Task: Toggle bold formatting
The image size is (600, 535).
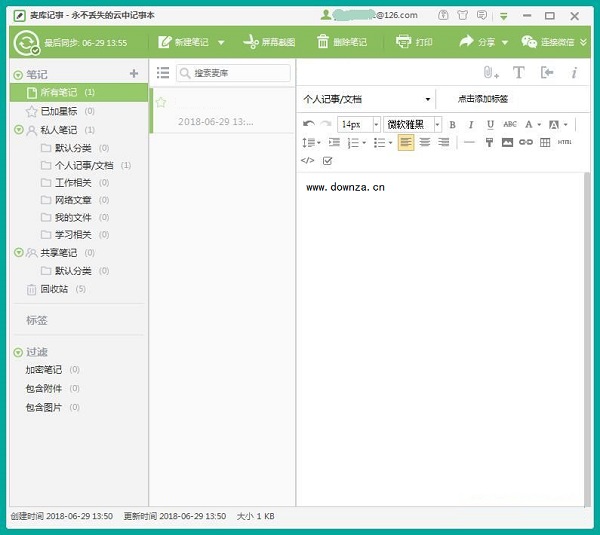Action: coord(452,125)
